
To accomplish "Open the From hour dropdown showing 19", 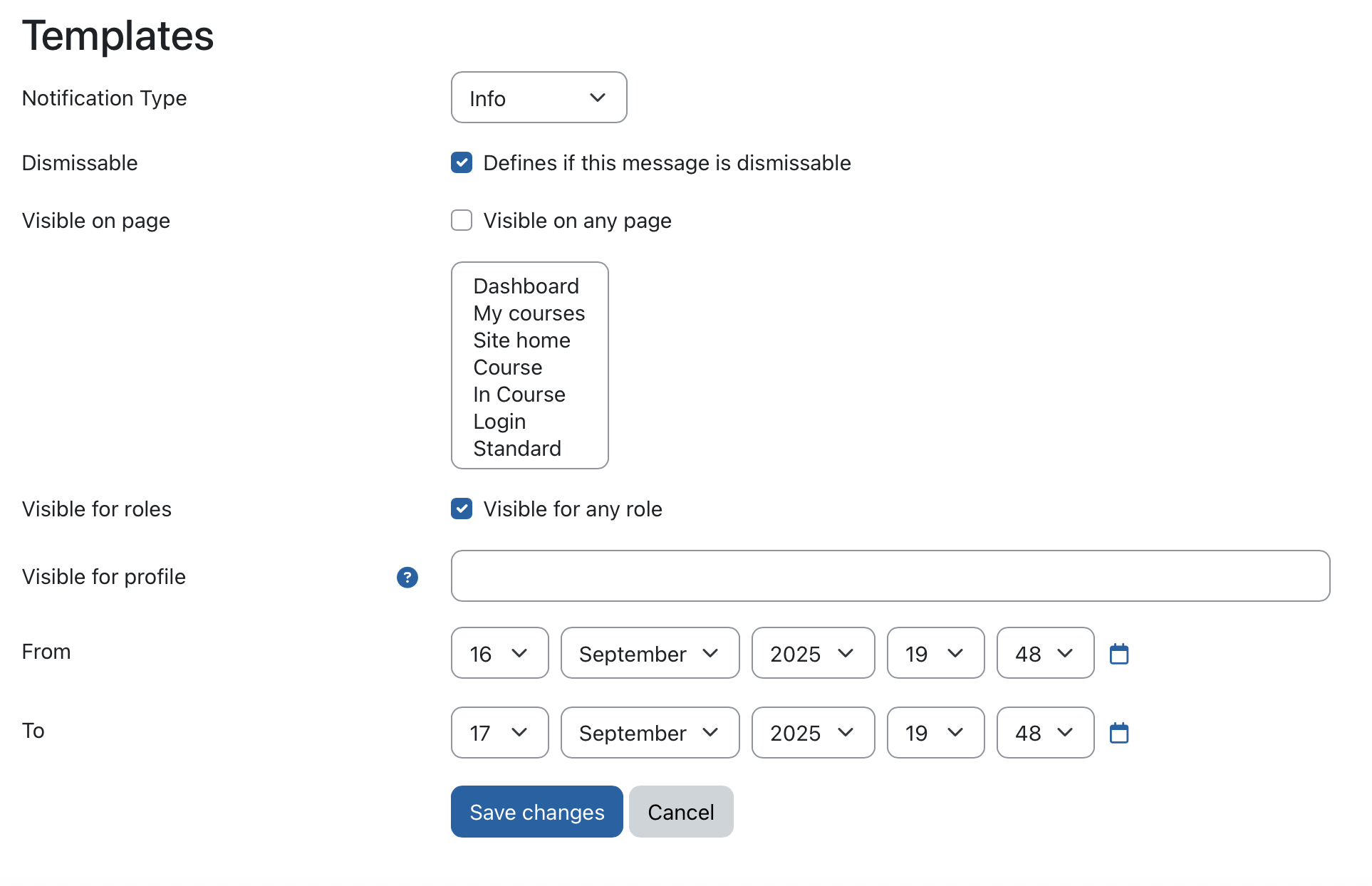I will click(x=935, y=653).
